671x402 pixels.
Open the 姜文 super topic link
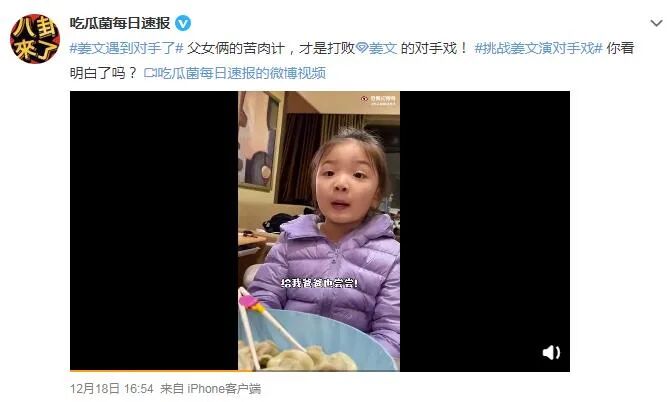pyautogui.click(x=383, y=48)
